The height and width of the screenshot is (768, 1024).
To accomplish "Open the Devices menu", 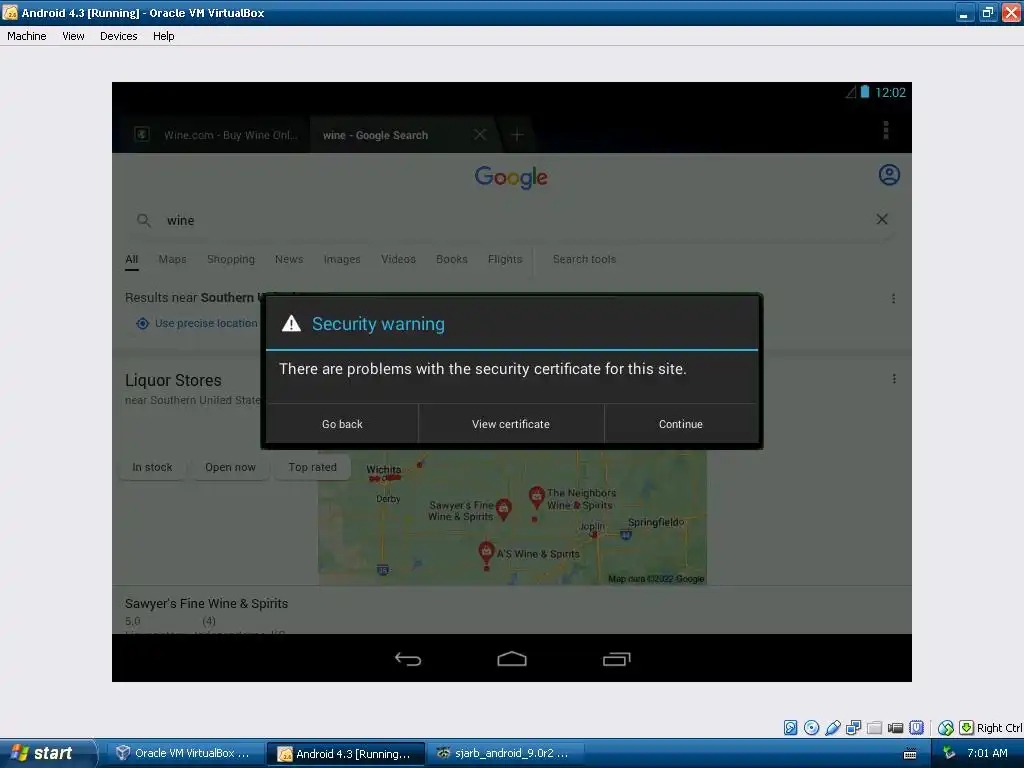I will click(x=118, y=36).
